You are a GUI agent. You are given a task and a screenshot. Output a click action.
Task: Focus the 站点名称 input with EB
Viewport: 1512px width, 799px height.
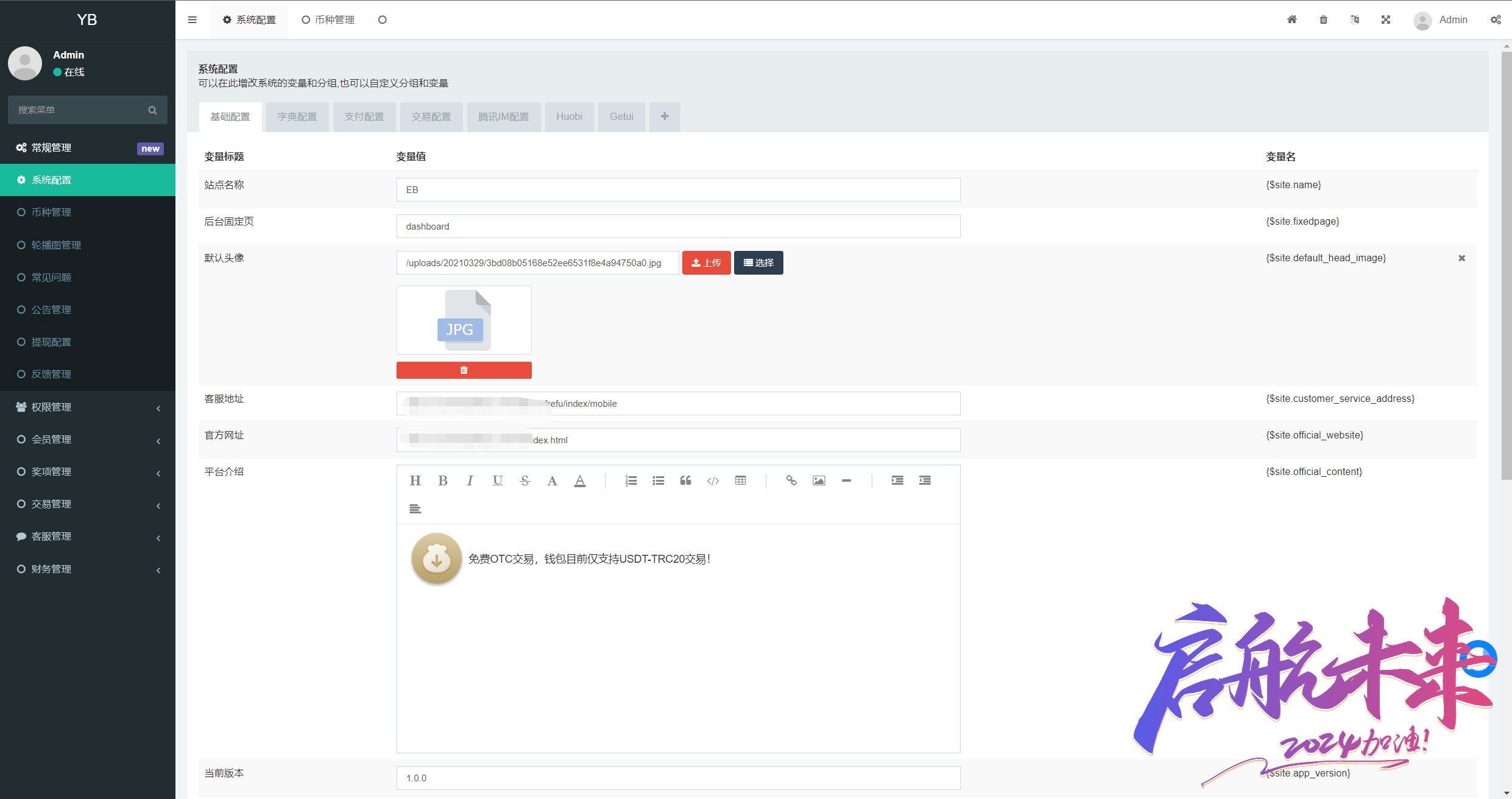click(x=679, y=190)
